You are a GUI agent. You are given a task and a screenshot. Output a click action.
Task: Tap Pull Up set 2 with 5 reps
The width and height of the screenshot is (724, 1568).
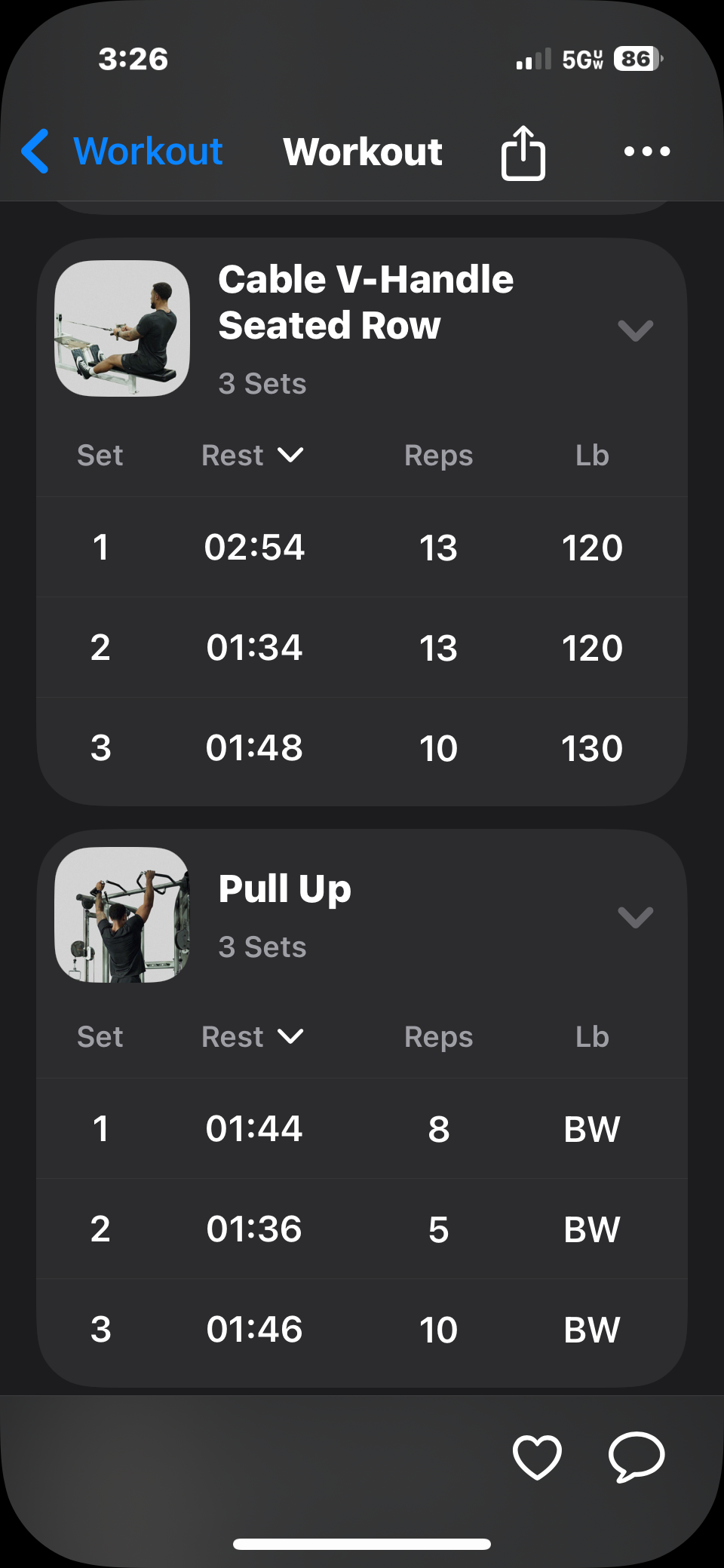point(438,1229)
